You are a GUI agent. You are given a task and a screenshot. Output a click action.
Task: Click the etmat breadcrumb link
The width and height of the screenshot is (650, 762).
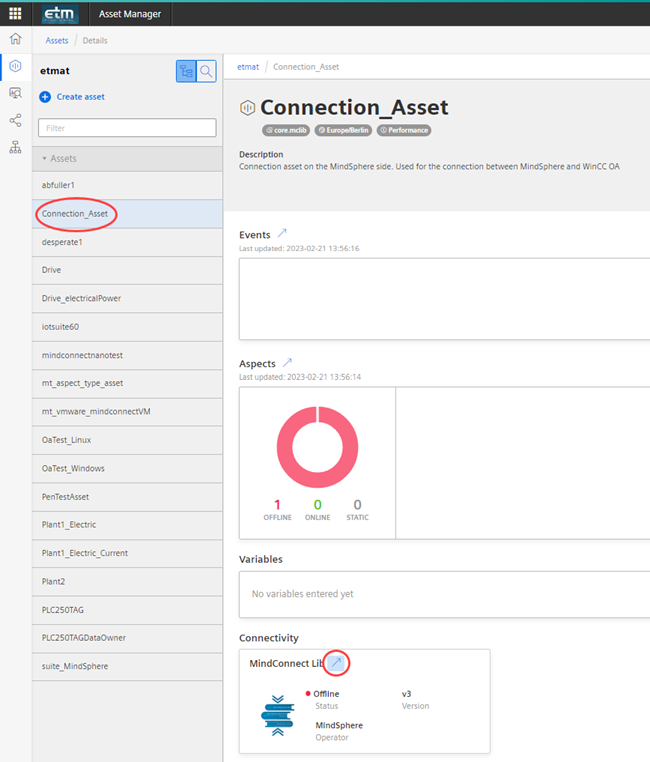coord(248,67)
